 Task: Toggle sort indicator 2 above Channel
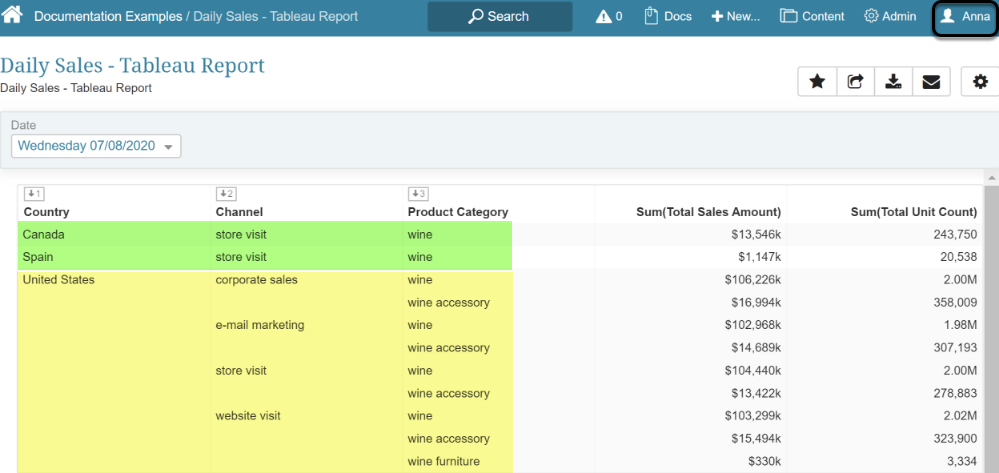click(x=225, y=194)
